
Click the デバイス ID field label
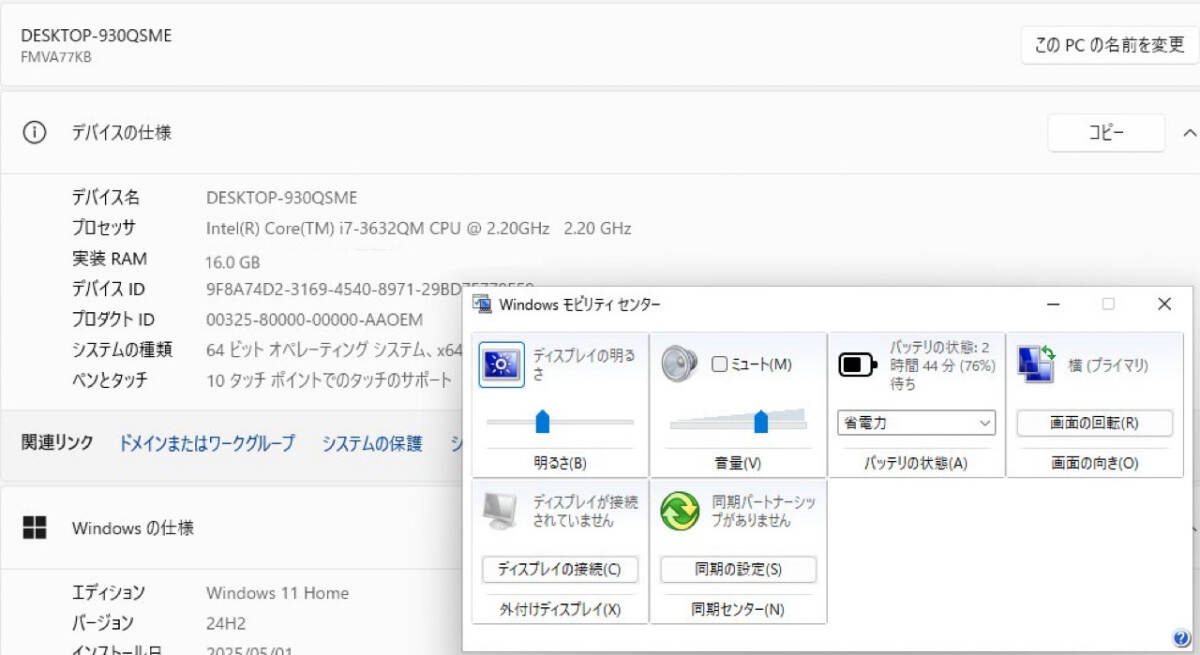108,289
